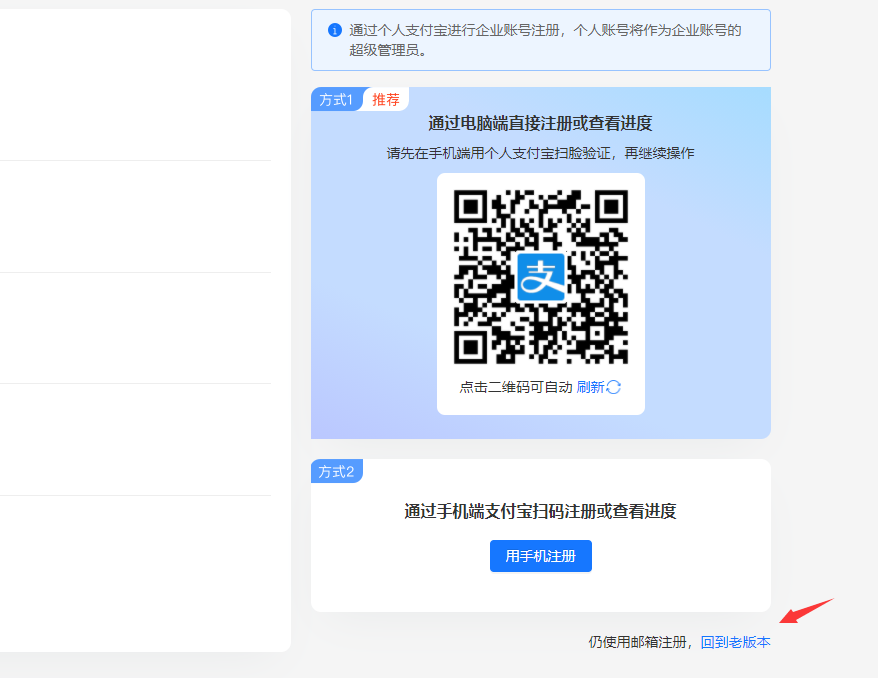This screenshot has width=878, height=678.
Task: Click the circular refresh arrows icon
Action: click(x=614, y=387)
